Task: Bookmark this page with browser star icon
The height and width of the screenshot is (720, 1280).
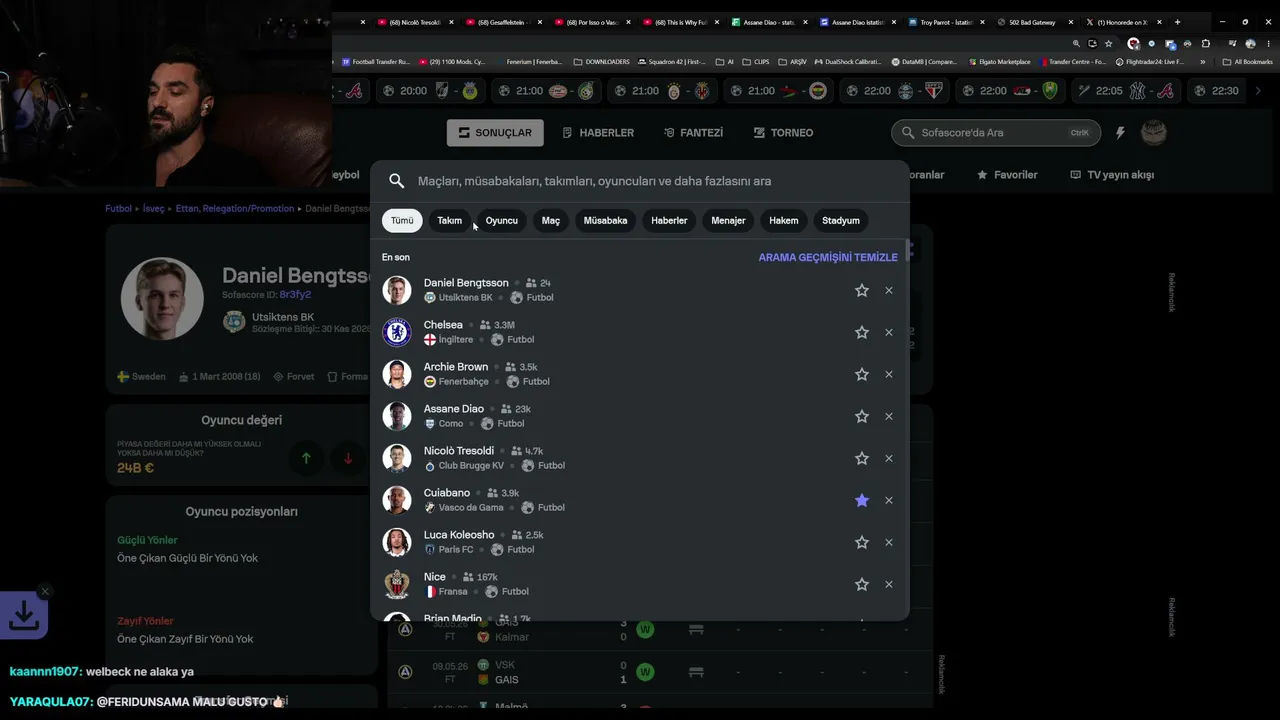Action: click(1108, 44)
